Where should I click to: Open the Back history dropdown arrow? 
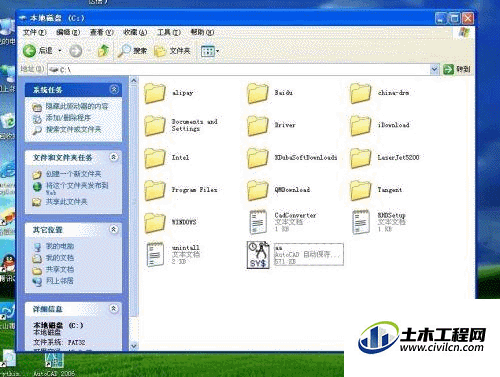pos(60,51)
